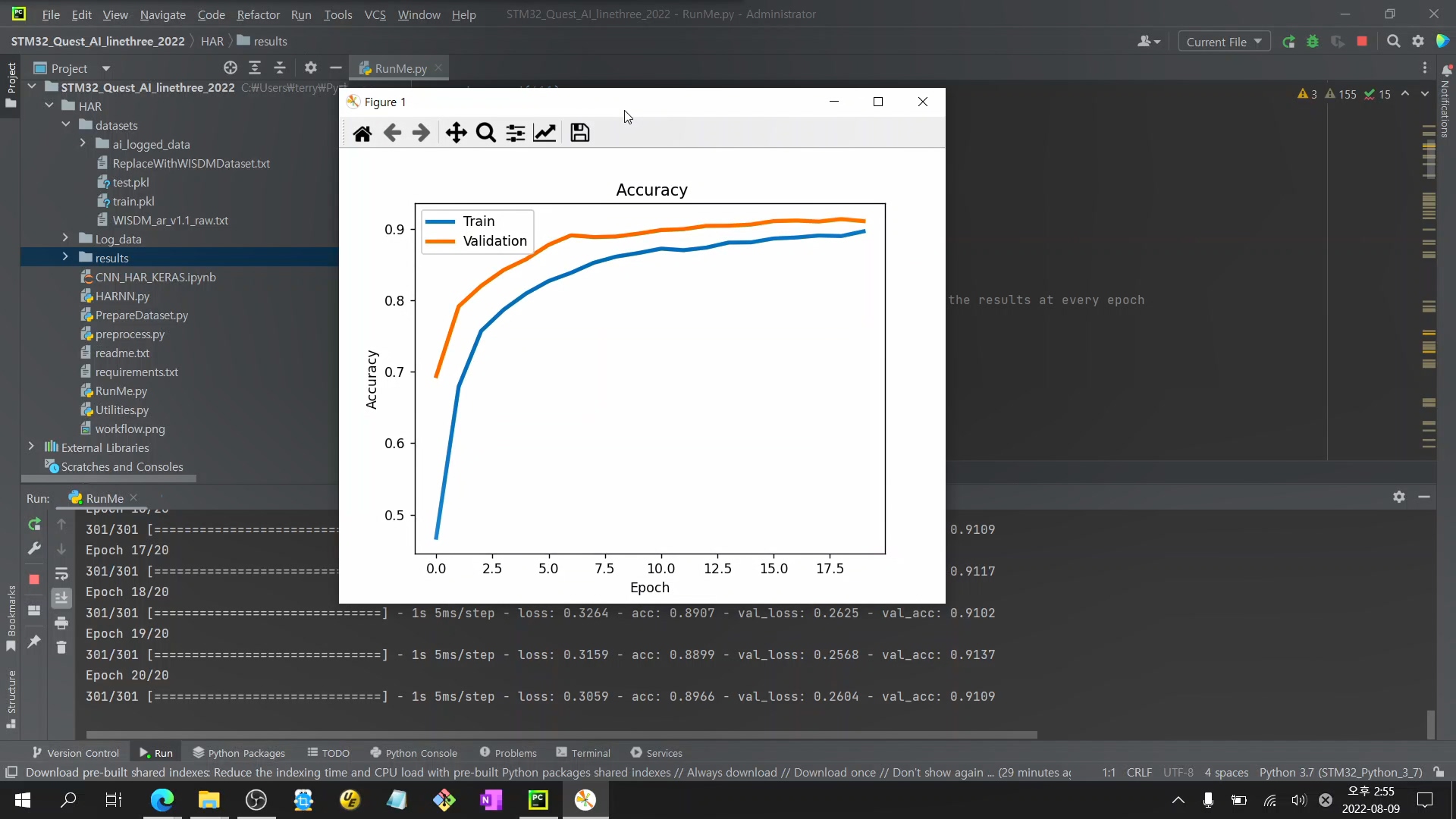Viewport: 1456px width, 819px height.
Task: Reset the figure view with Home icon
Action: click(x=362, y=133)
